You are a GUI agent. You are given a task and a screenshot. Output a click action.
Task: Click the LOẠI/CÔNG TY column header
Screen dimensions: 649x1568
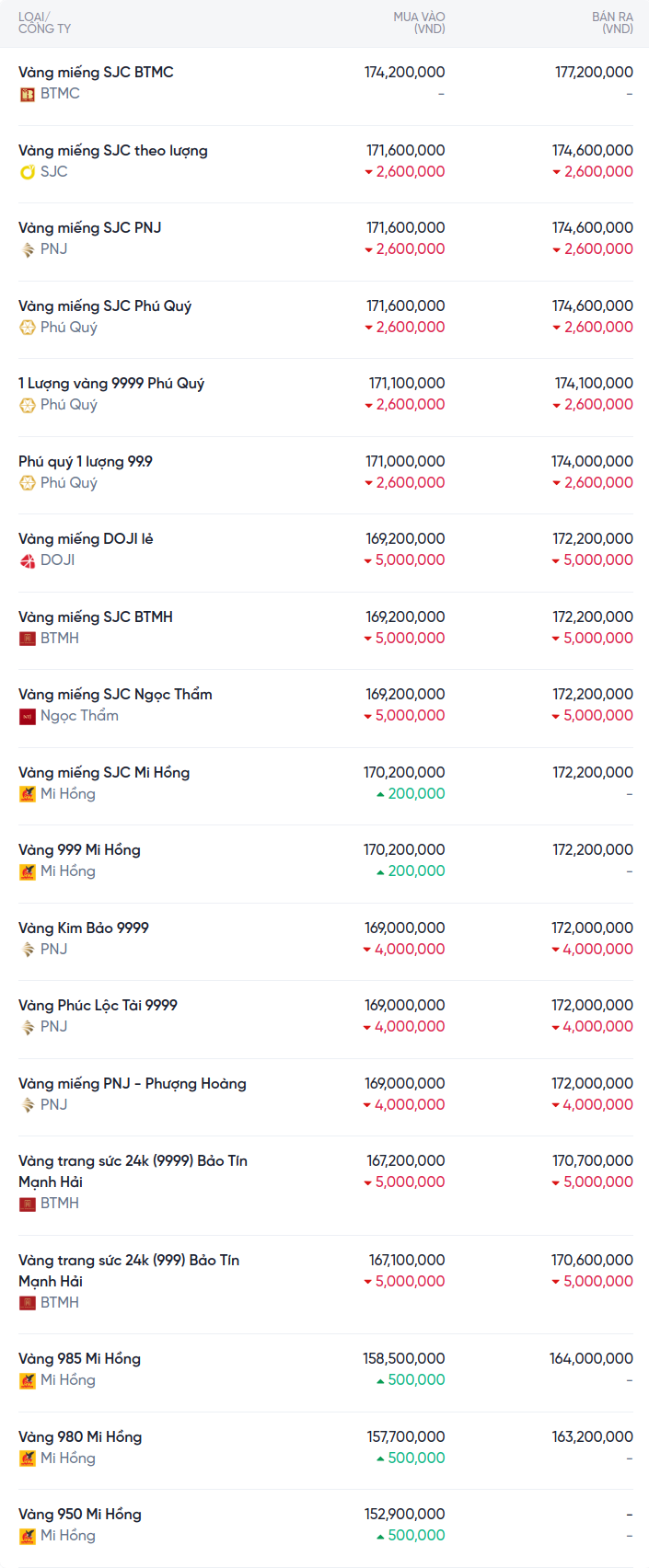coord(44,23)
